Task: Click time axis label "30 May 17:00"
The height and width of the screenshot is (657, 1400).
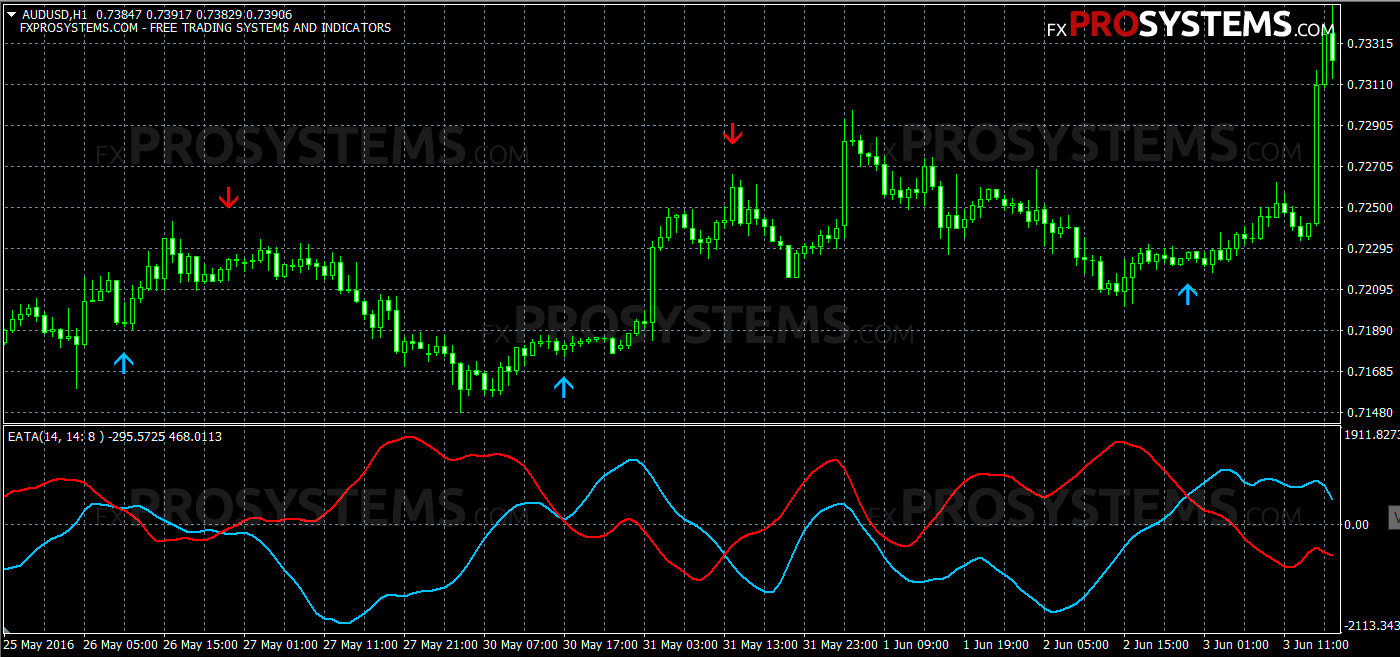Action: coord(600,644)
